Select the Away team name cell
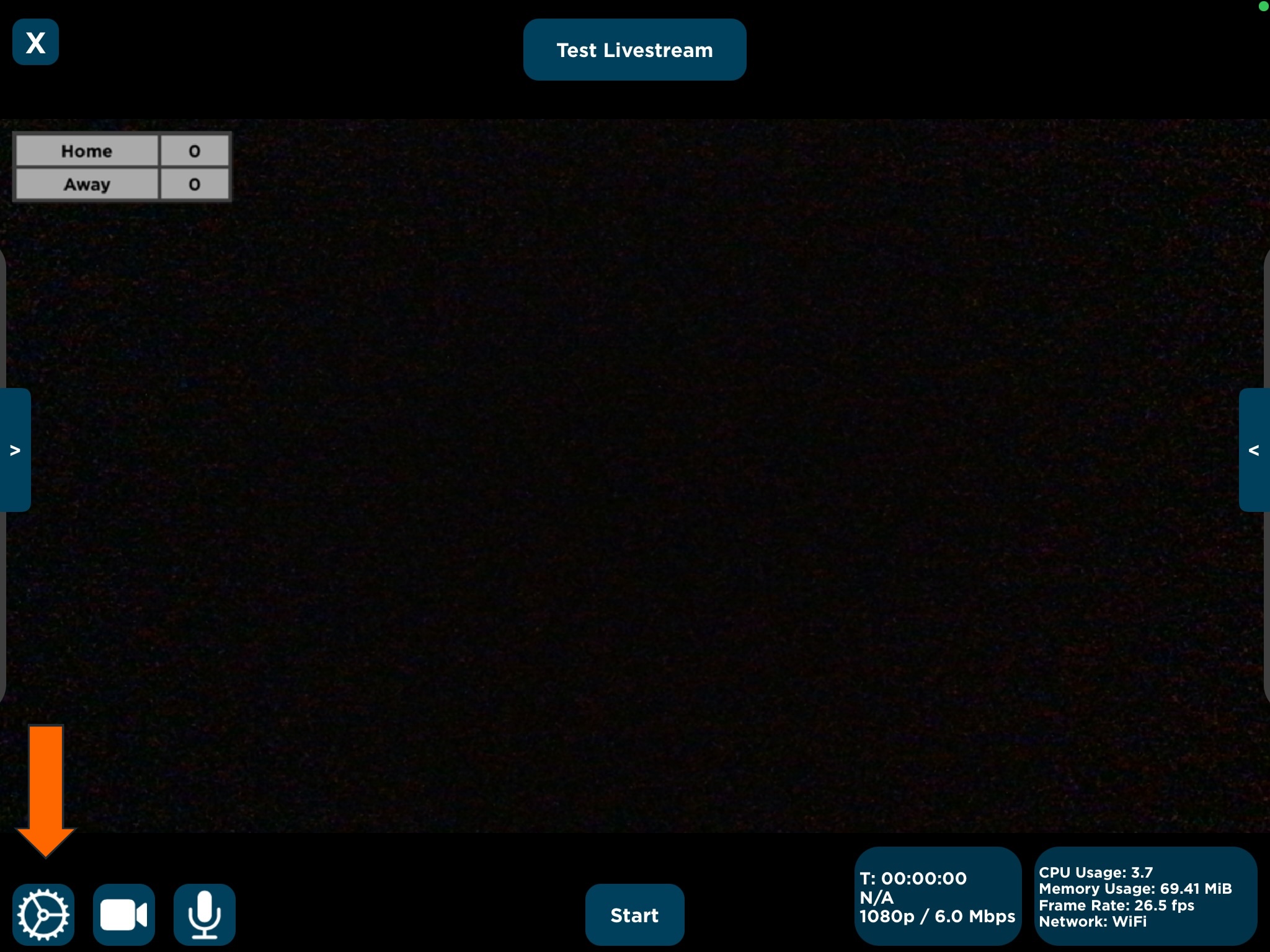The width and height of the screenshot is (1270, 952). [x=87, y=184]
